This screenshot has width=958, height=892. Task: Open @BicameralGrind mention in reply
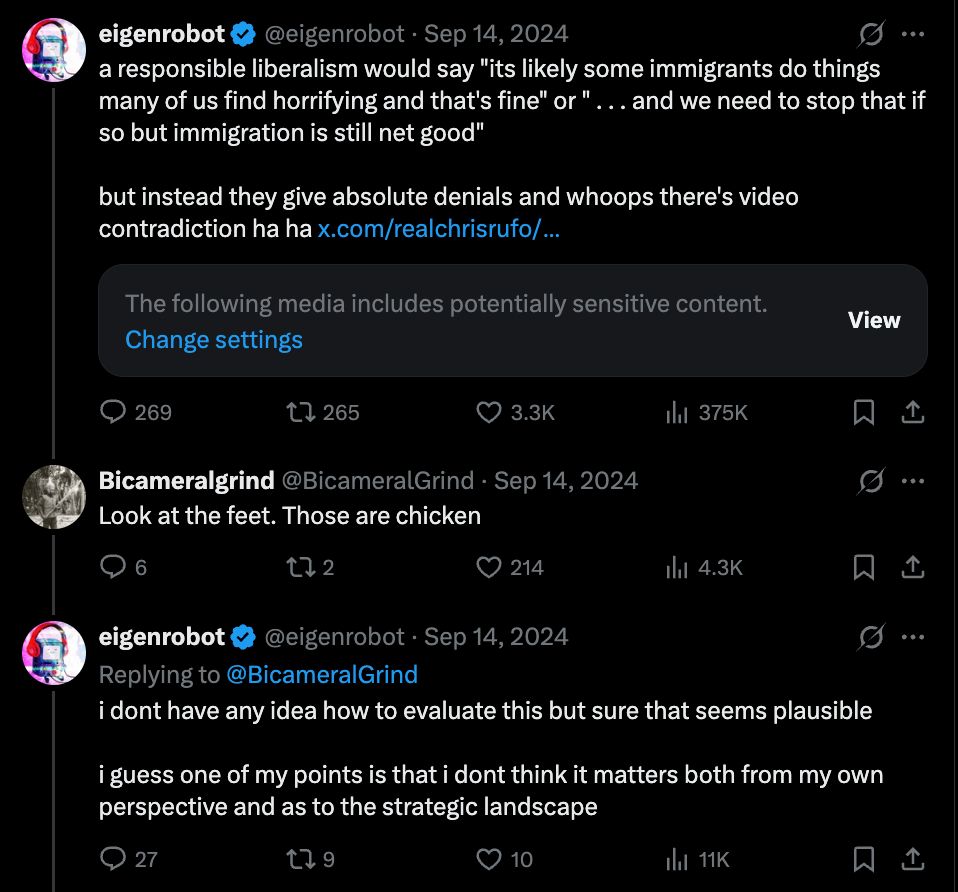pyautogui.click(x=322, y=675)
